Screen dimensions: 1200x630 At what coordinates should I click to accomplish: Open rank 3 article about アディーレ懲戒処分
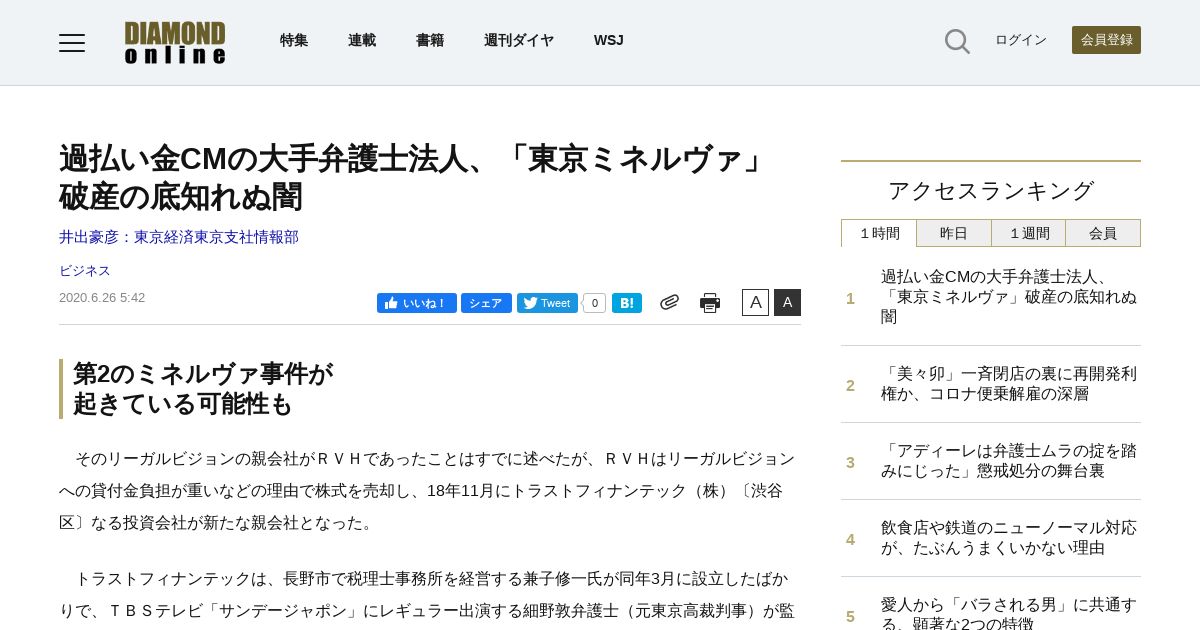pos(1009,461)
